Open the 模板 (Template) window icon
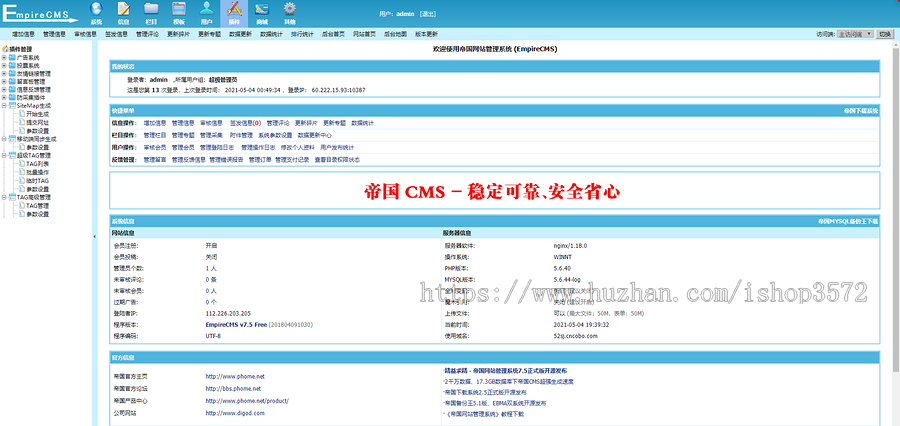 pos(179,9)
